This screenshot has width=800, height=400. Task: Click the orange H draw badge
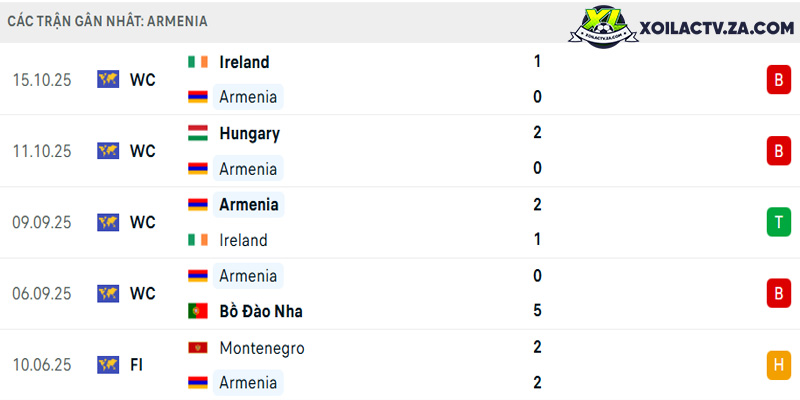779,365
